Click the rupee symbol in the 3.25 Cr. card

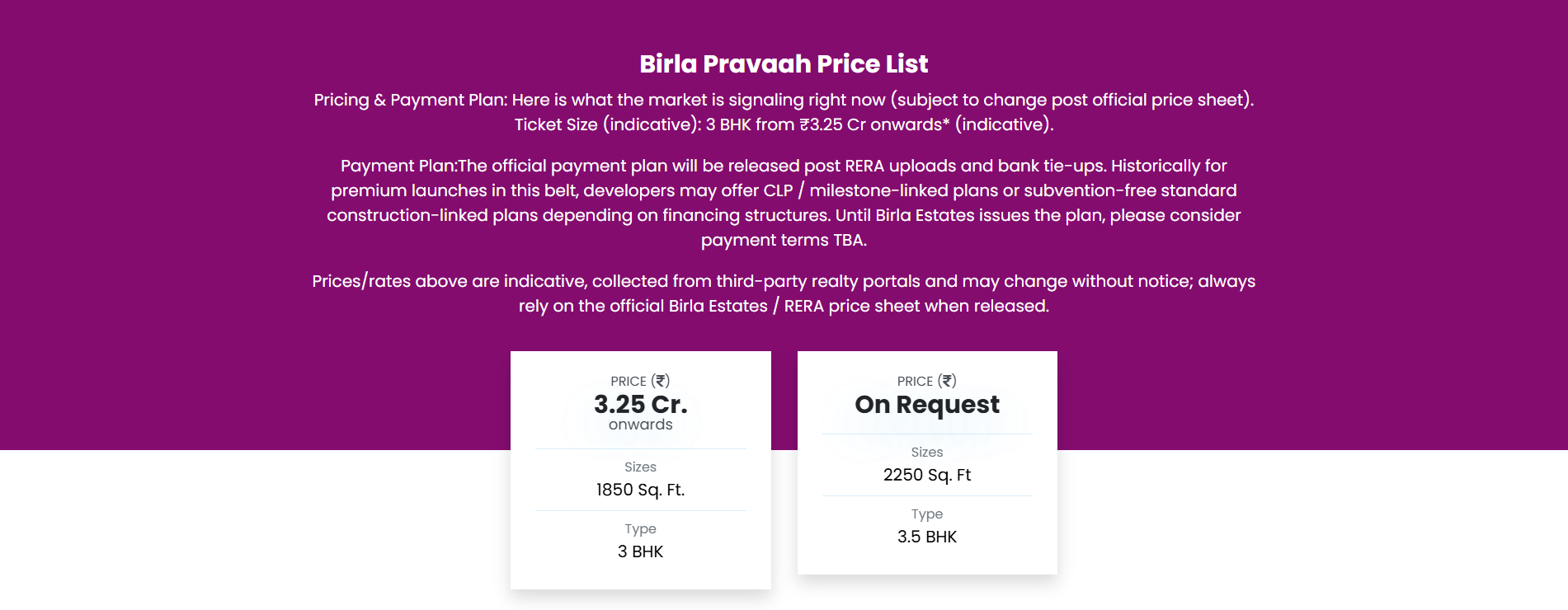661,381
